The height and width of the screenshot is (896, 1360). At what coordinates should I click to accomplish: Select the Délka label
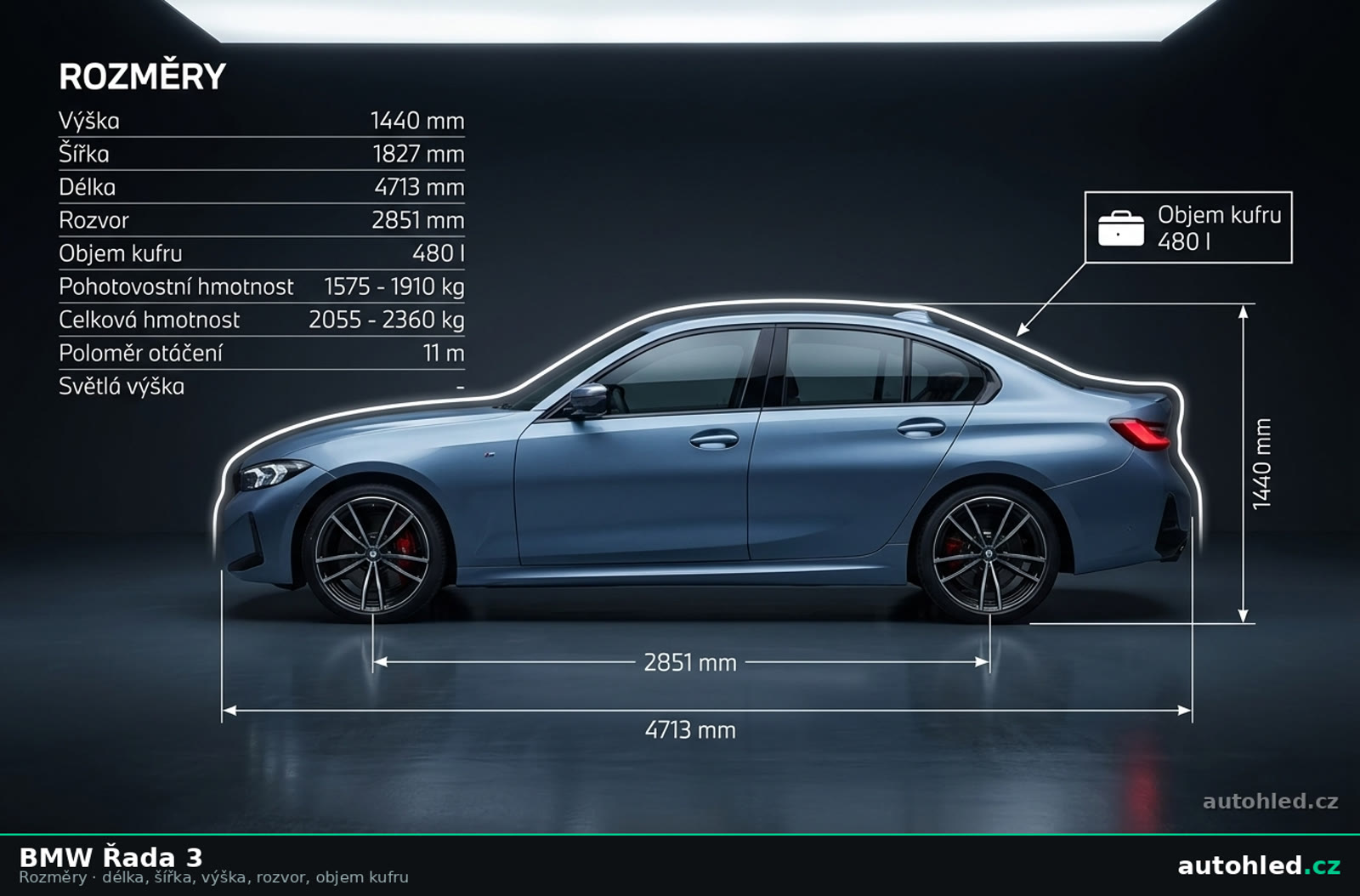[x=87, y=187]
